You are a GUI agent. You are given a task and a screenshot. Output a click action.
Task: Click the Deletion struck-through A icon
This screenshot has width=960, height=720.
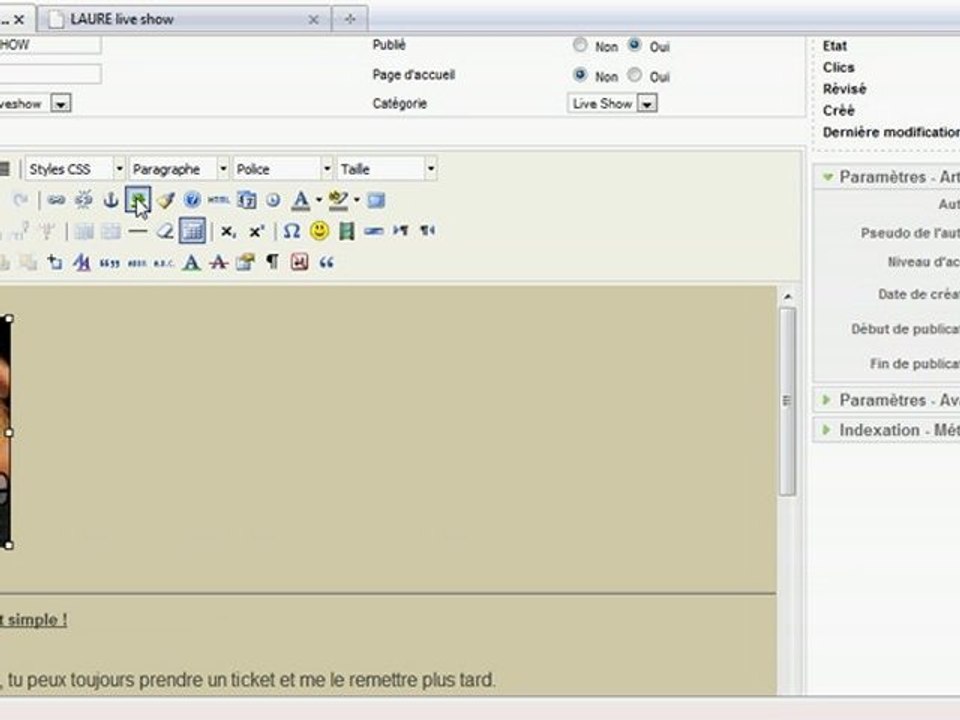pos(219,263)
